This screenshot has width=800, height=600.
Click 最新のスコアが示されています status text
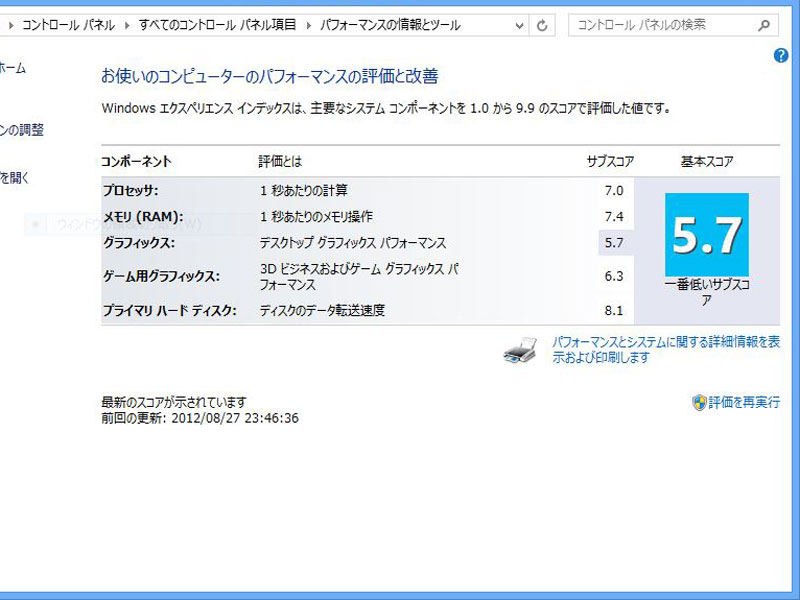click(x=173, y=403)
